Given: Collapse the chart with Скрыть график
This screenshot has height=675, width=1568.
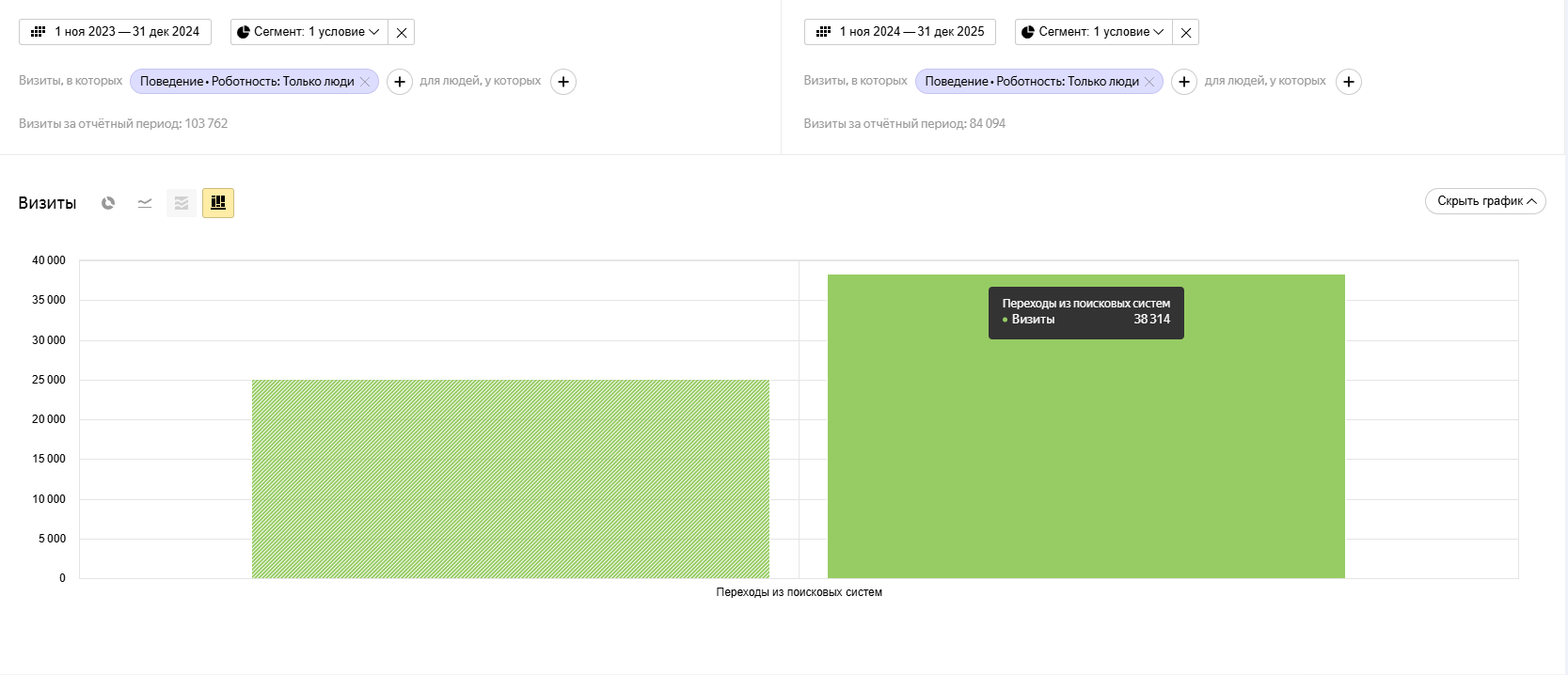Looking at the screenshot, I should (1485, 201).
